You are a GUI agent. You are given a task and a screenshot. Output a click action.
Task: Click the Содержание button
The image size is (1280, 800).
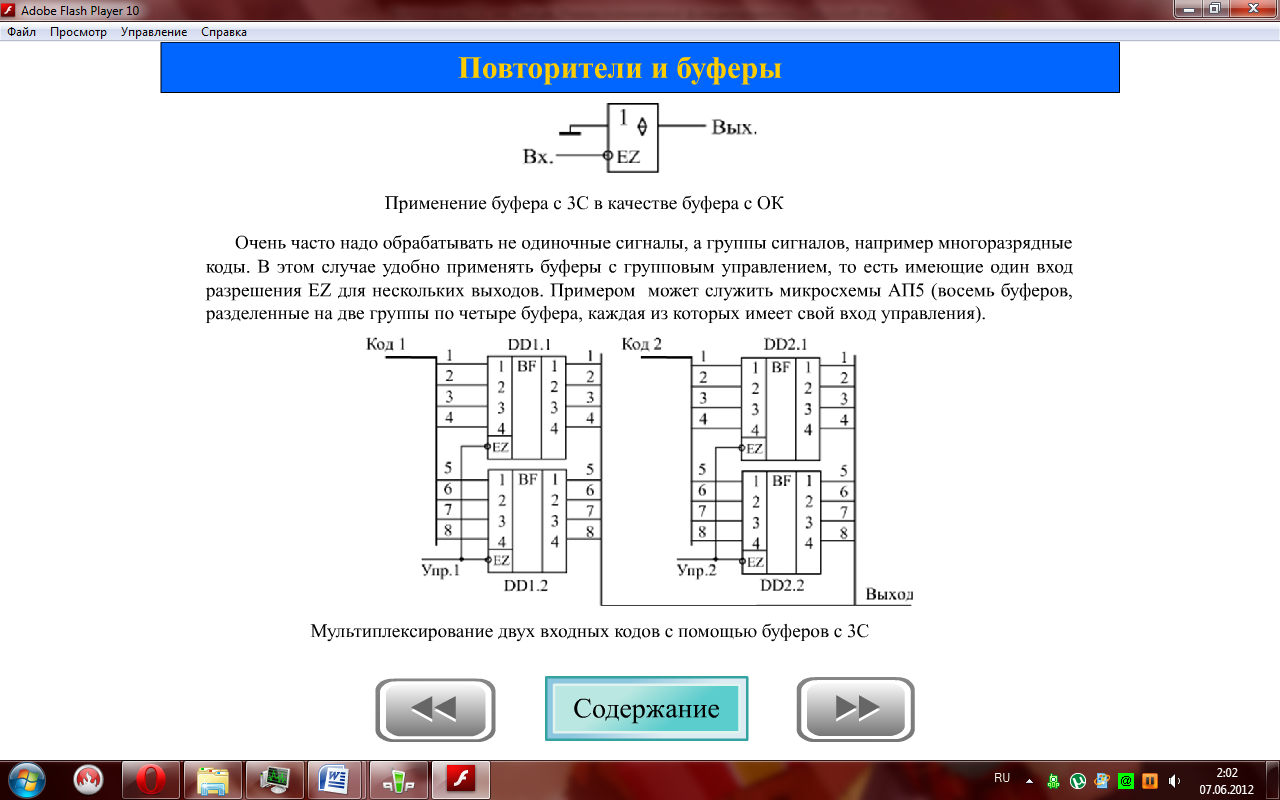[646, 709]
